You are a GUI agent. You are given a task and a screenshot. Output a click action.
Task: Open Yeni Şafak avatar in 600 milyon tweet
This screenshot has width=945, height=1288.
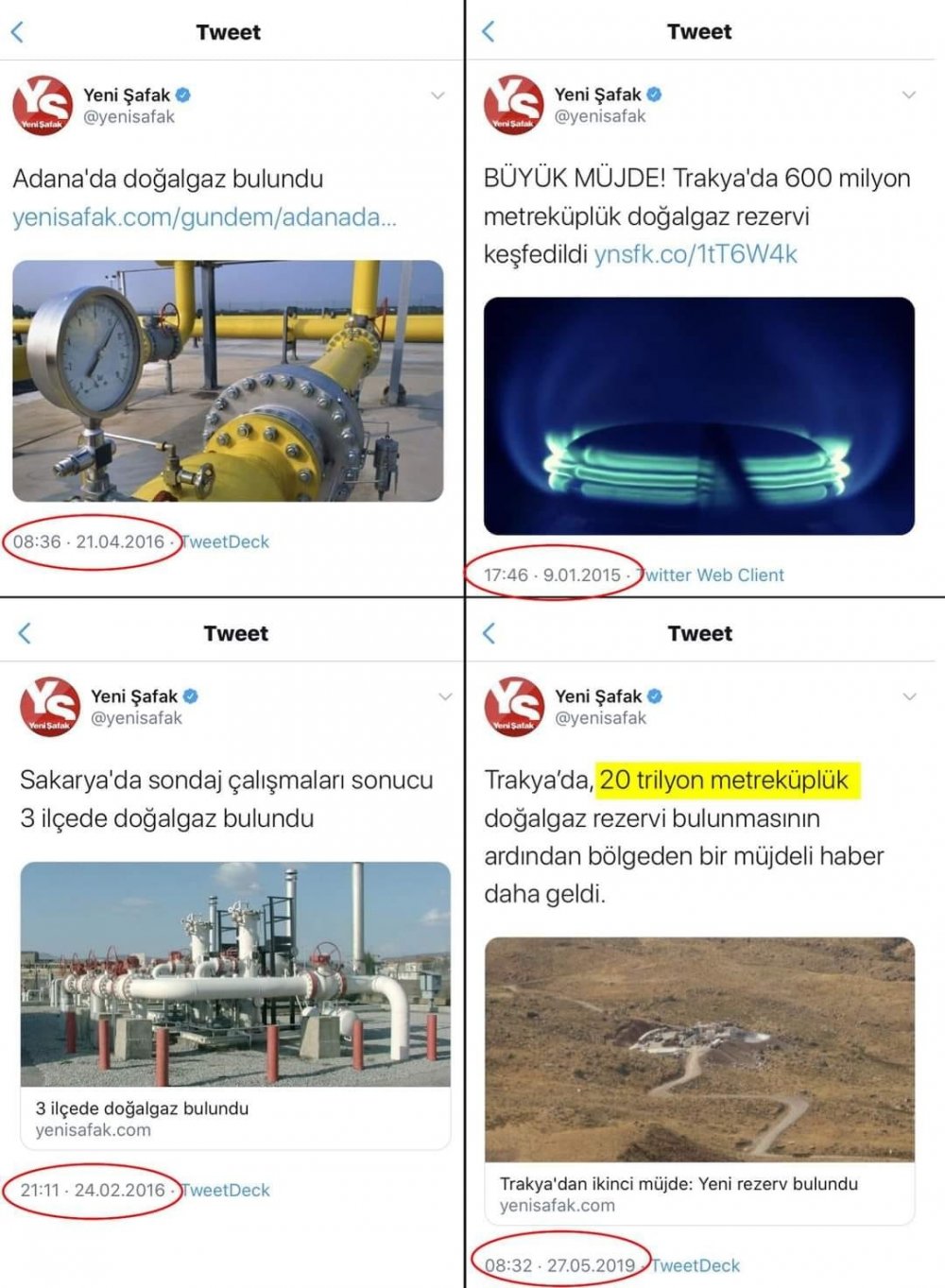(x=513, y=104)
